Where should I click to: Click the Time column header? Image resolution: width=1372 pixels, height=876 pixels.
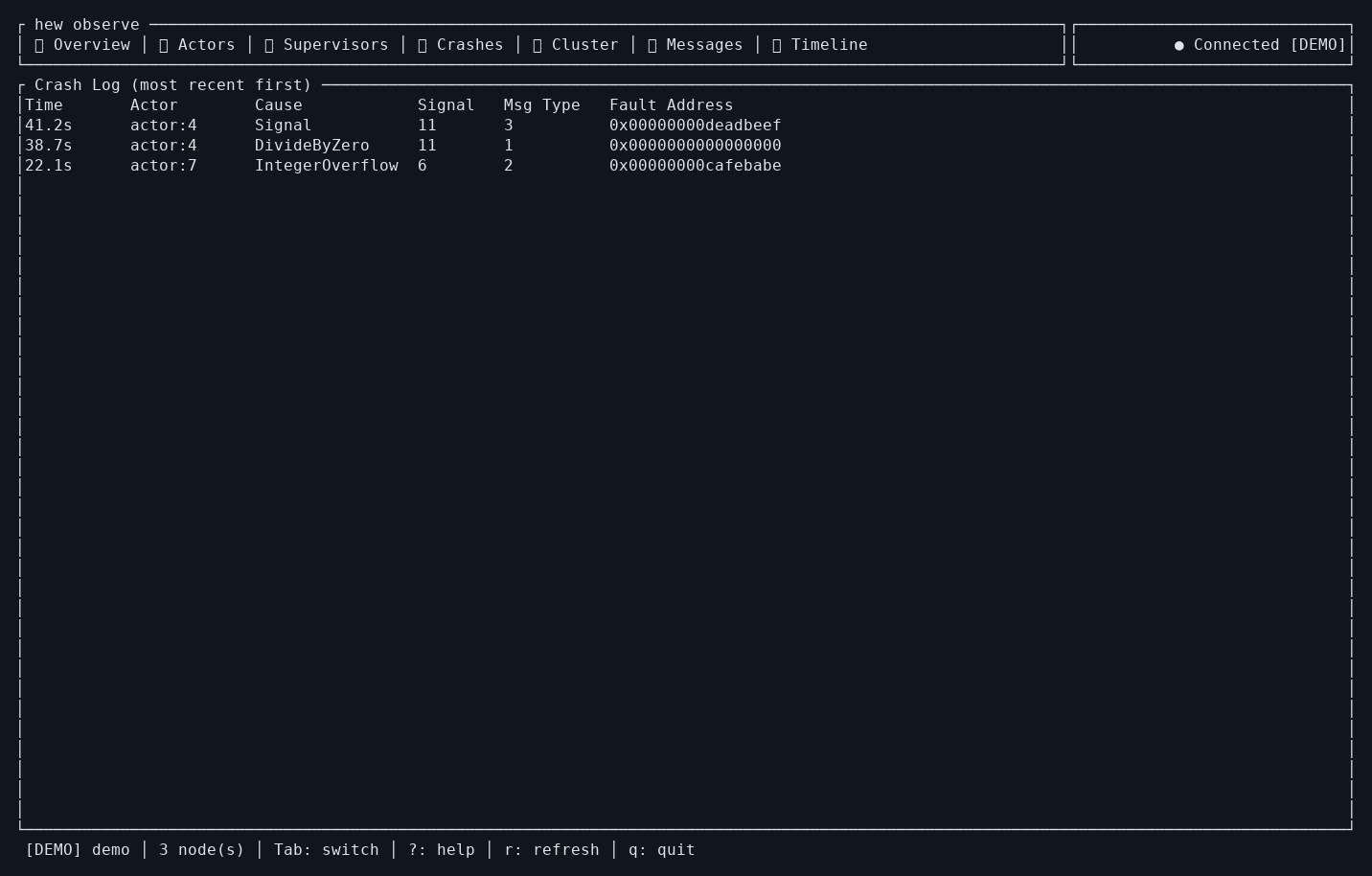(44, 105)
